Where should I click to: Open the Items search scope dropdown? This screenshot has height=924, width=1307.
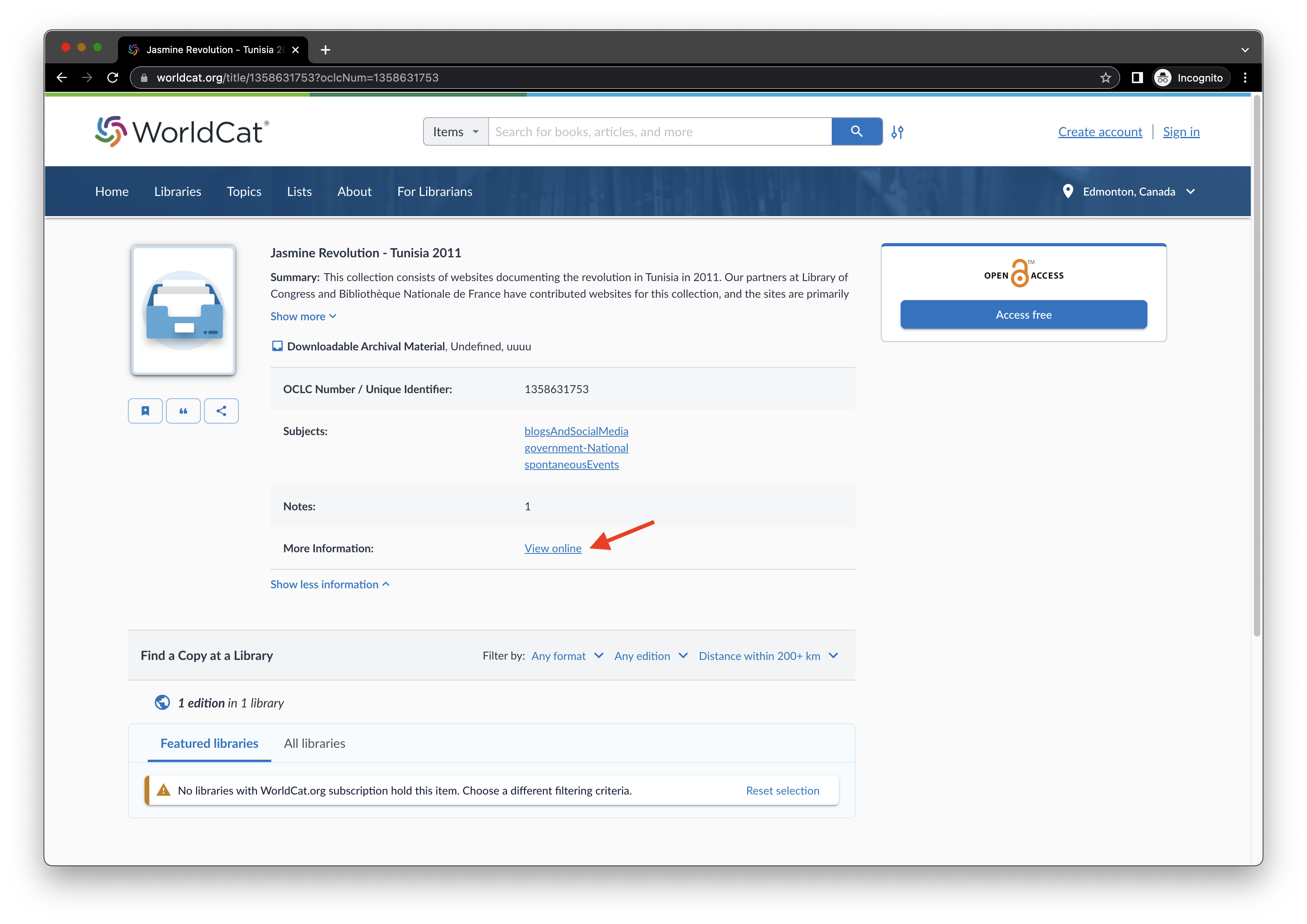pyautogui.click(x=455, y=132)
